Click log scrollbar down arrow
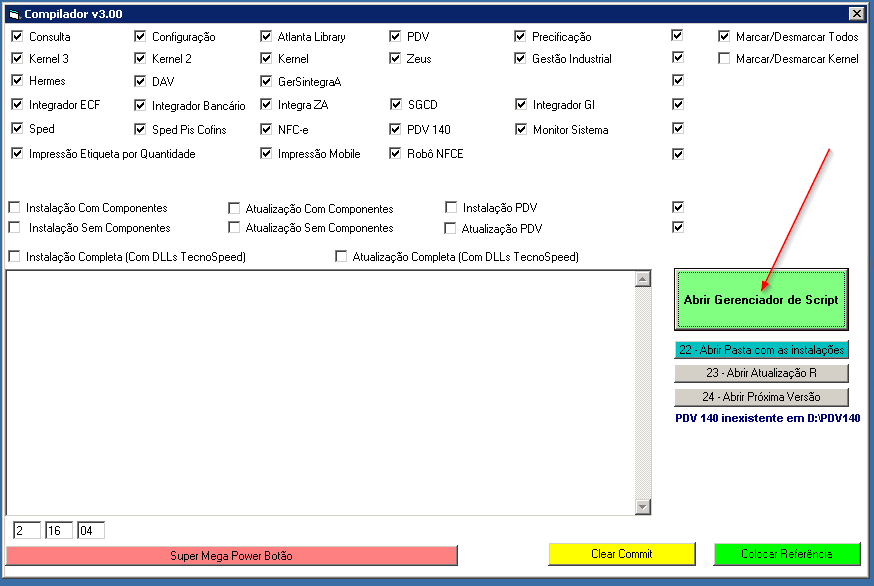This screenshot has height=586, width=874. pyautogui.click(x=643, y=506)
